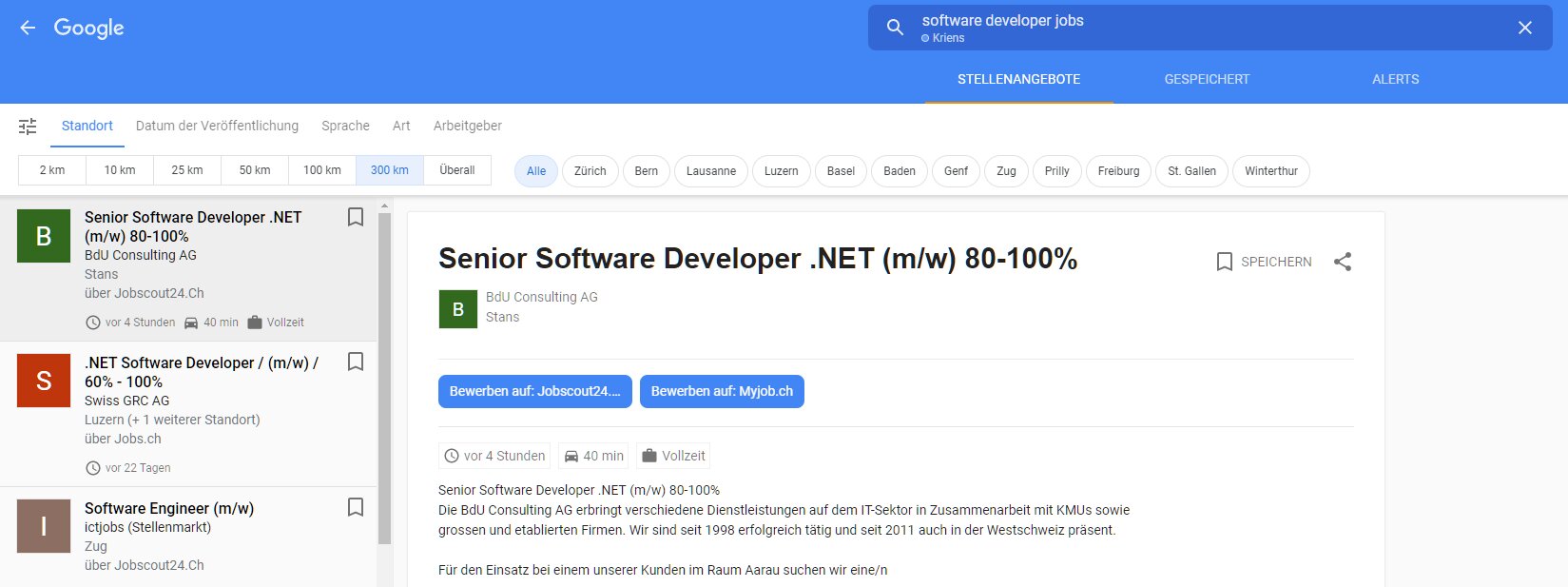
Task: Filter by Genf location chip
Action: point(956,171)
